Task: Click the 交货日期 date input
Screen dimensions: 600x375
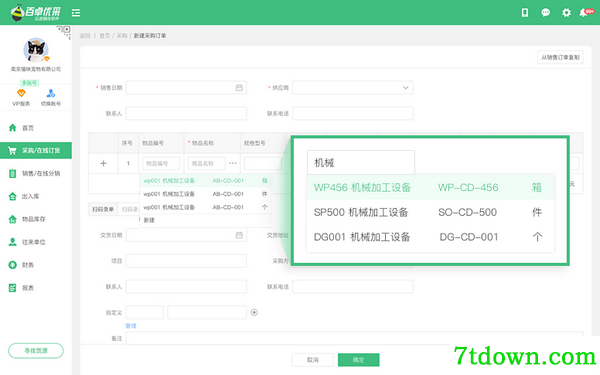Action: pos(186,235)
